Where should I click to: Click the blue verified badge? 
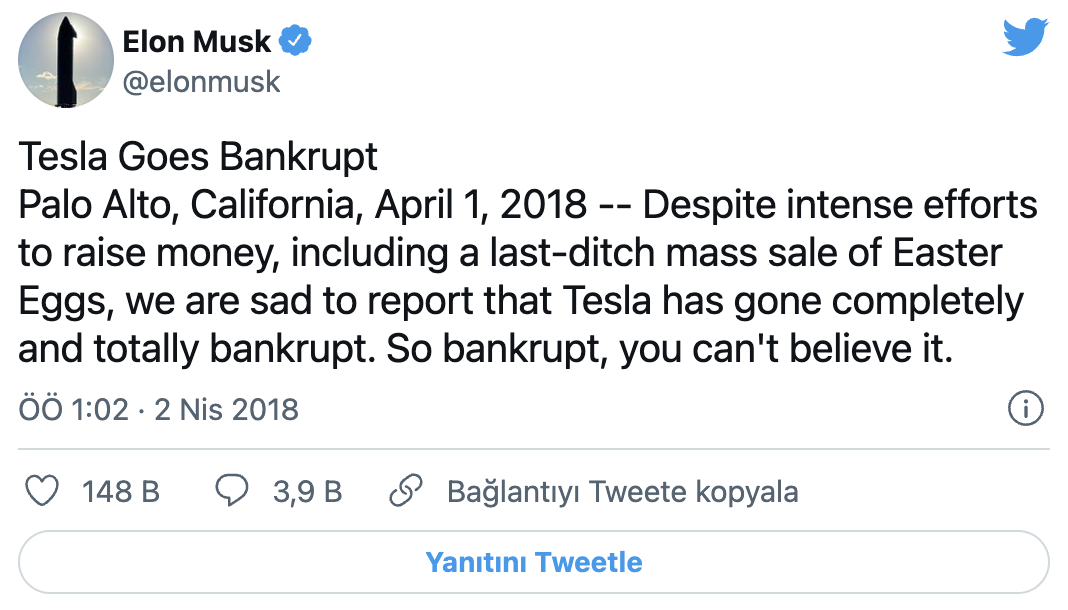tap(296, 42)
